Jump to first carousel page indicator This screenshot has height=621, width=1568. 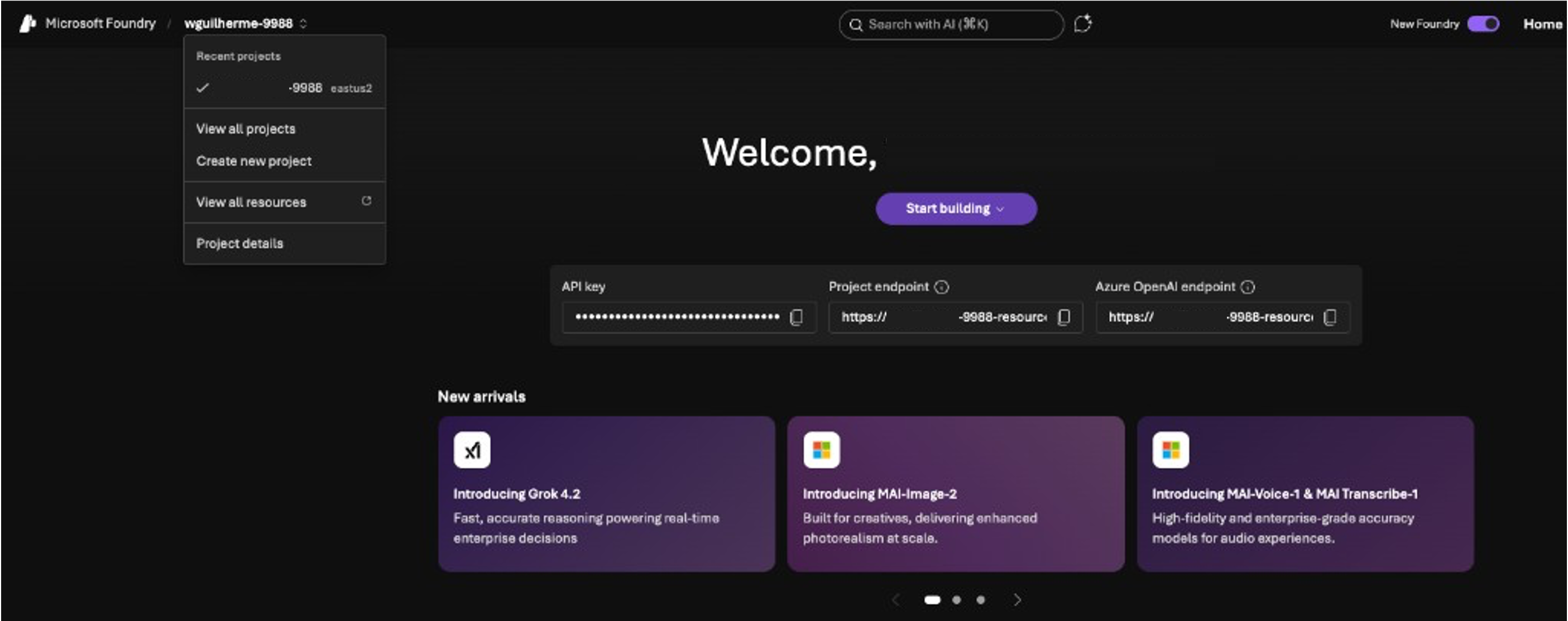point(932,600)
